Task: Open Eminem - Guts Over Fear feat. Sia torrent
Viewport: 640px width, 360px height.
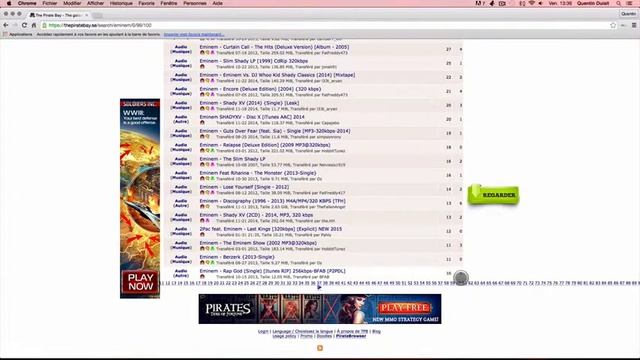Action: tap(275, 131)
